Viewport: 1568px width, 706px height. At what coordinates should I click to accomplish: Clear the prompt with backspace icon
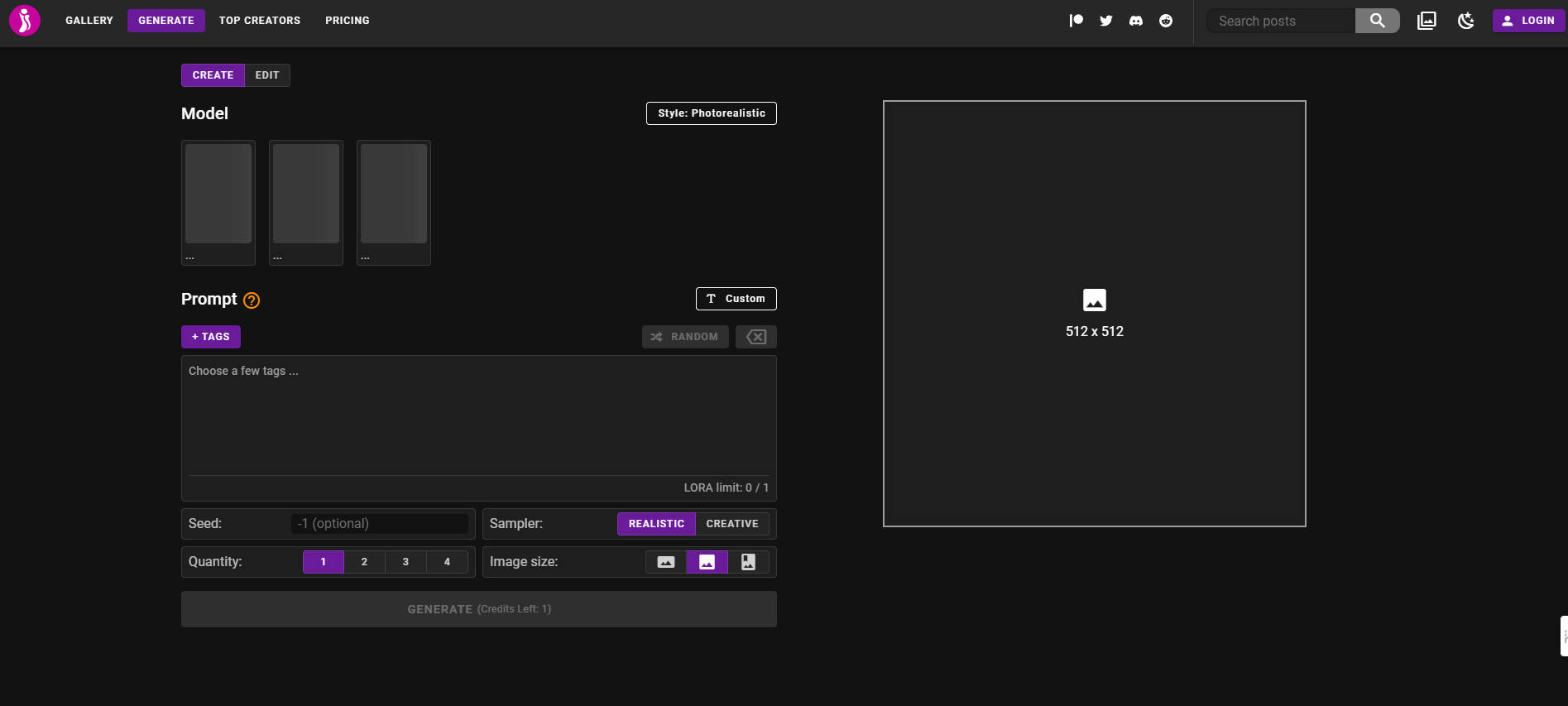pyautogui.click(x=756, y=337)
